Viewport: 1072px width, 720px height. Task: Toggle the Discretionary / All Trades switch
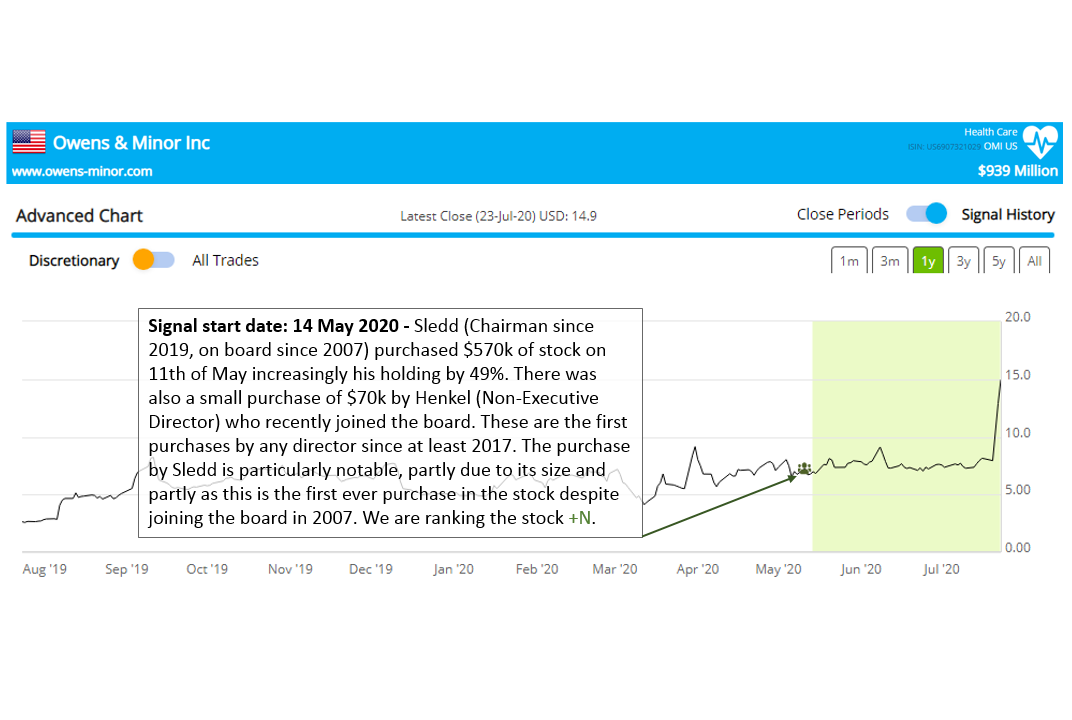153,260
